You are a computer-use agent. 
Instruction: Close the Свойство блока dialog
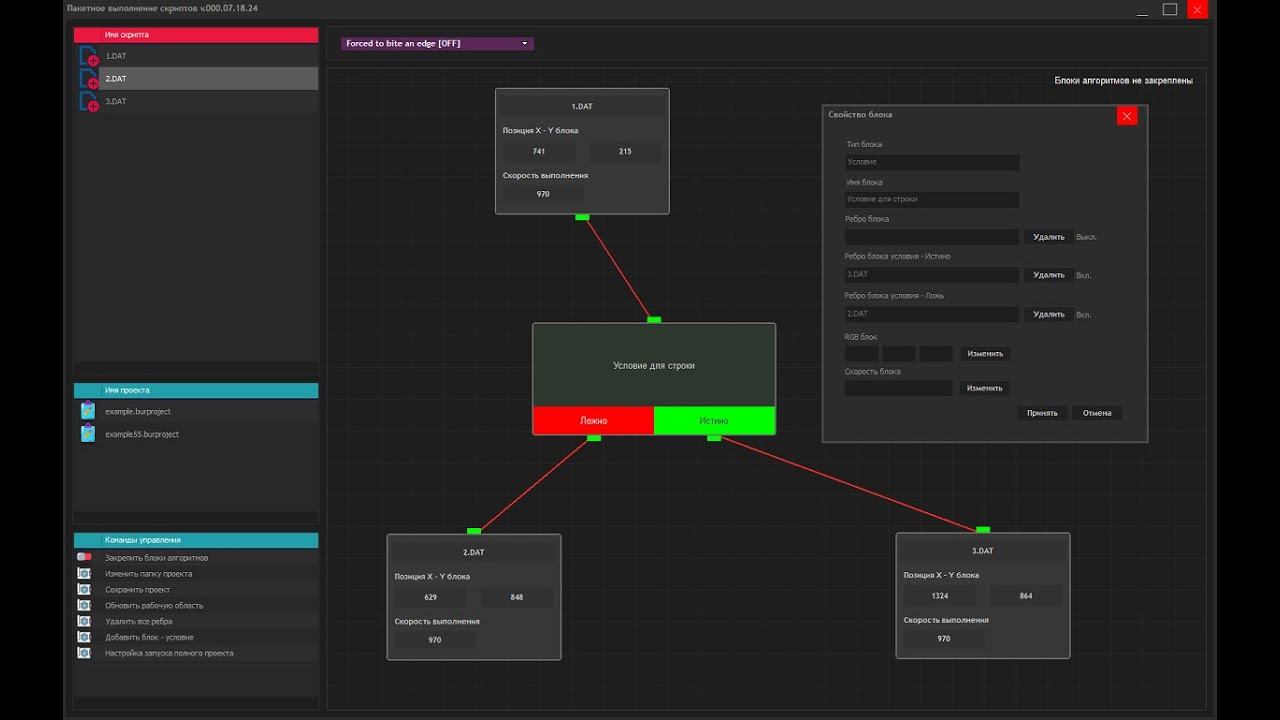[x=1127, y=116]
